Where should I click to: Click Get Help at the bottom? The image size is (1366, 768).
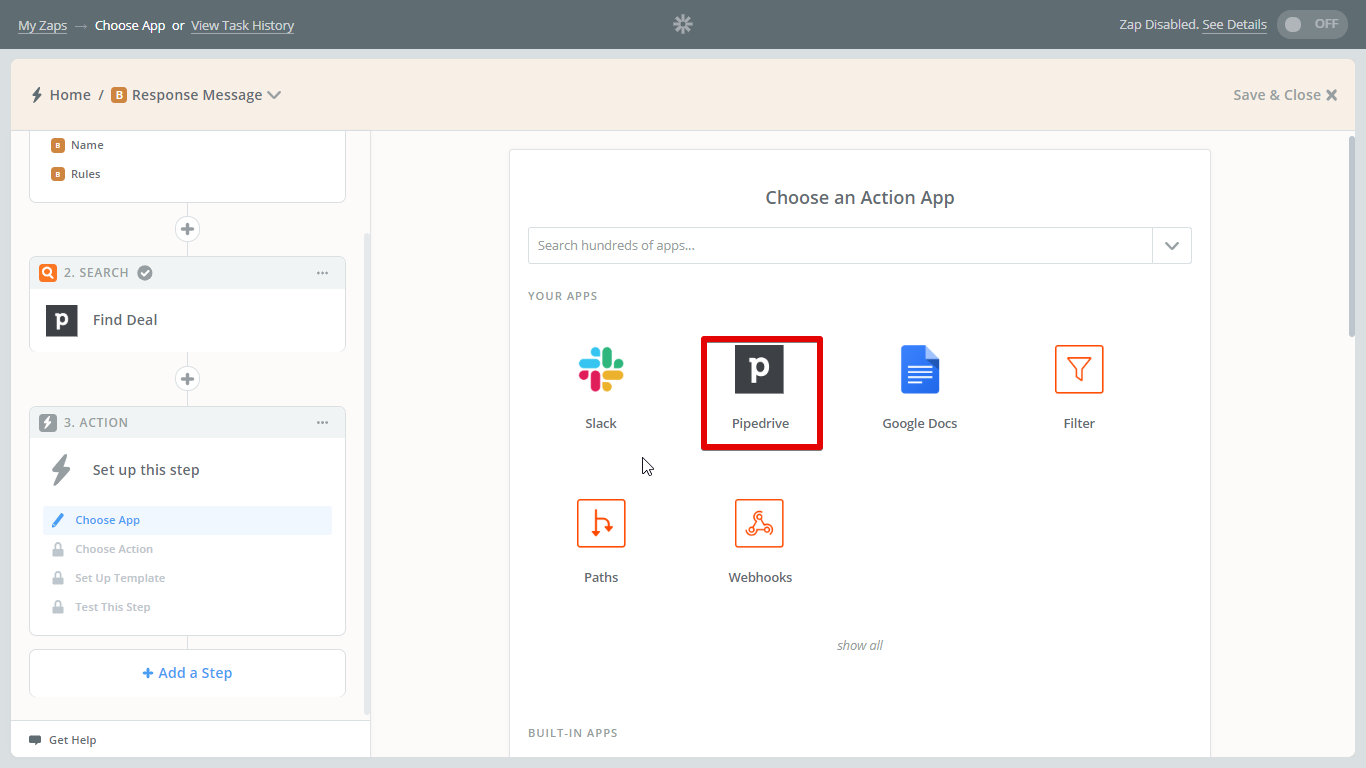point(72,740)
